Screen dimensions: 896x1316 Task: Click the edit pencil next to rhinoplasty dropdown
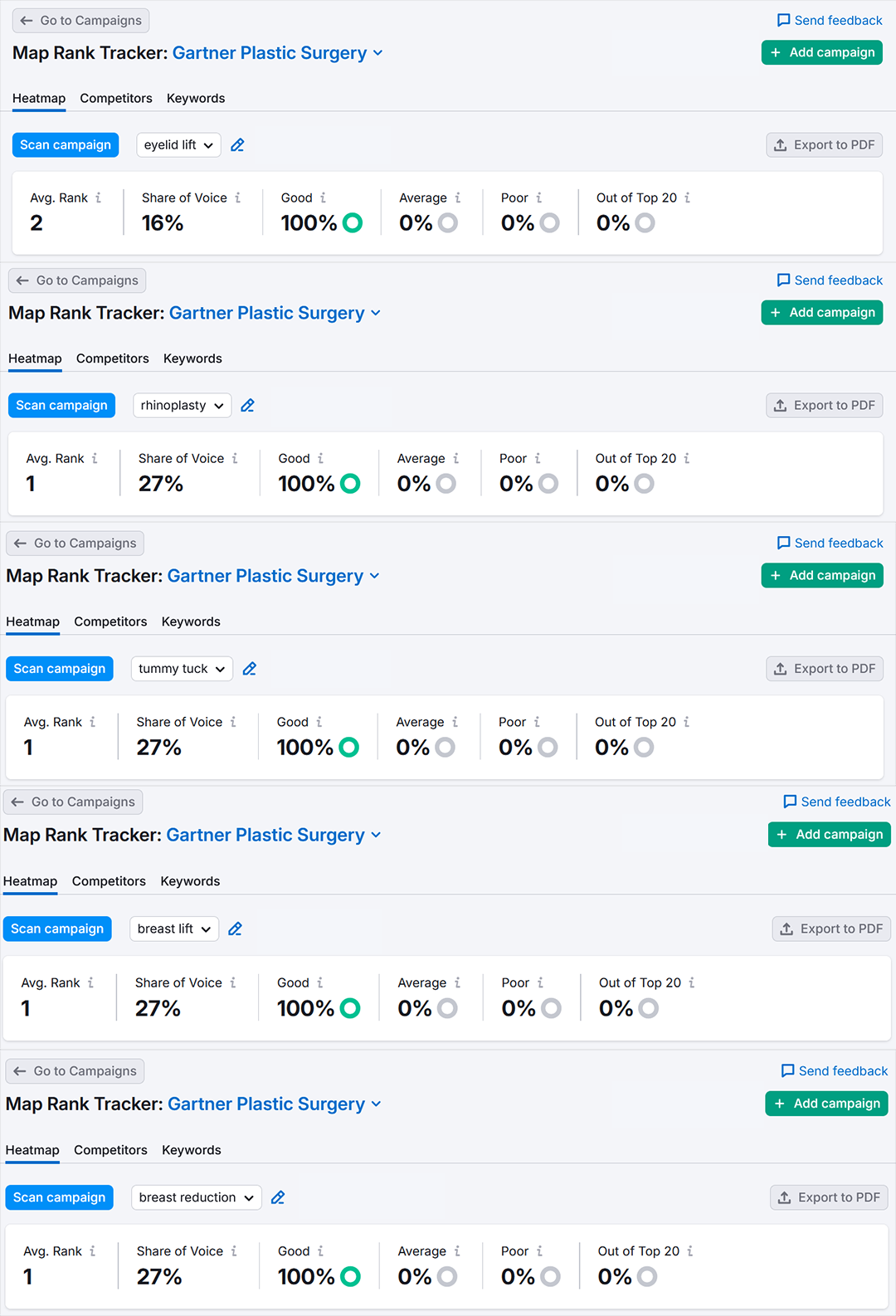click(247, 406)
